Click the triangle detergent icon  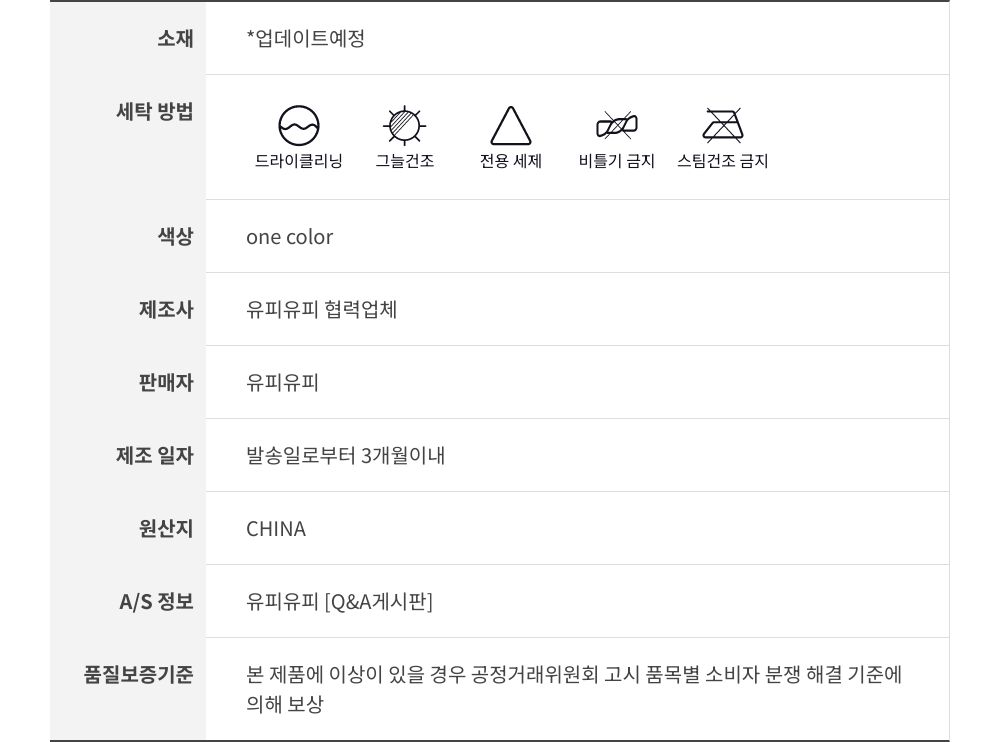pos(511,126)
